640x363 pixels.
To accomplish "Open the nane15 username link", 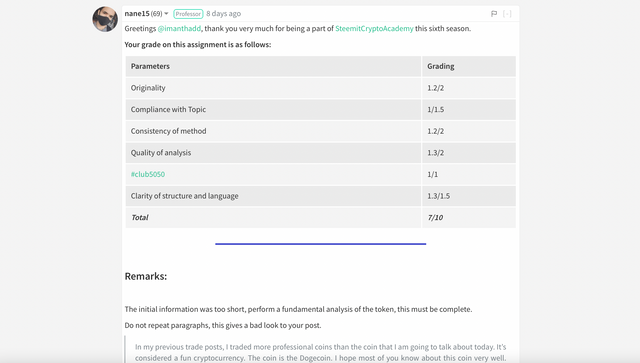I will pyautogui.click(x=137, y=13).
